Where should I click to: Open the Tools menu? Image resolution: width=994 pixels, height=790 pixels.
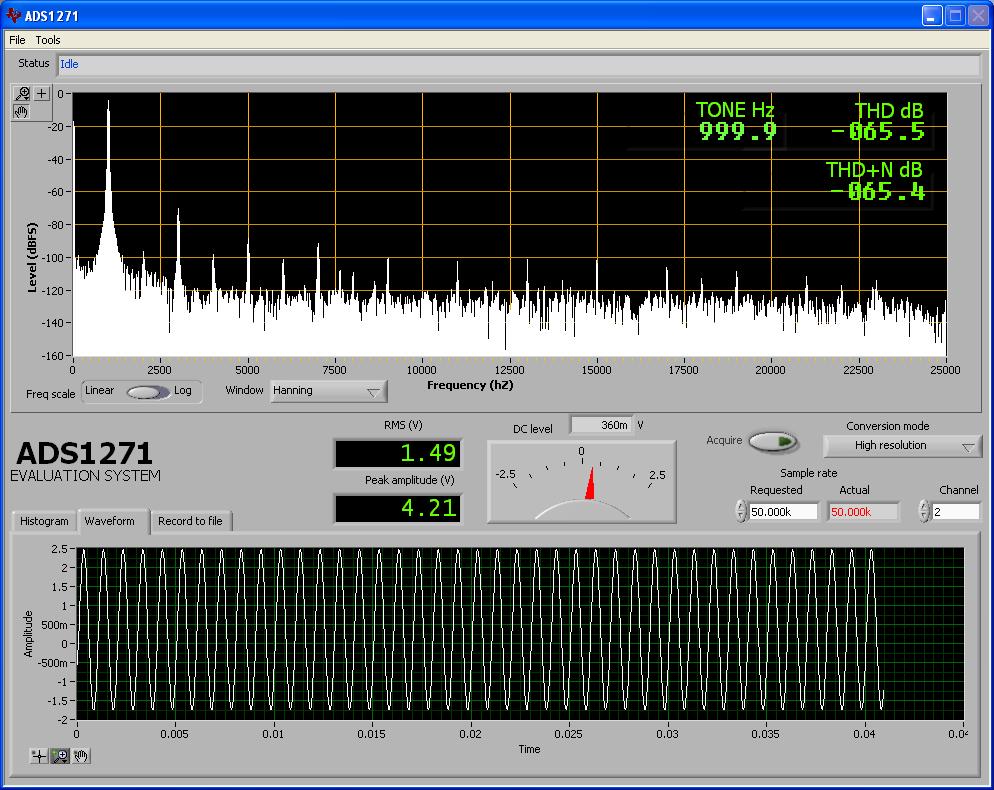point(47,40)
